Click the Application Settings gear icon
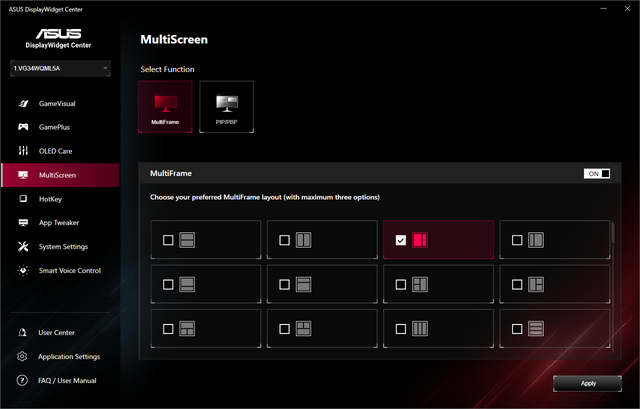This screenshot has width=640, height=409. click(x=22, y=356)
